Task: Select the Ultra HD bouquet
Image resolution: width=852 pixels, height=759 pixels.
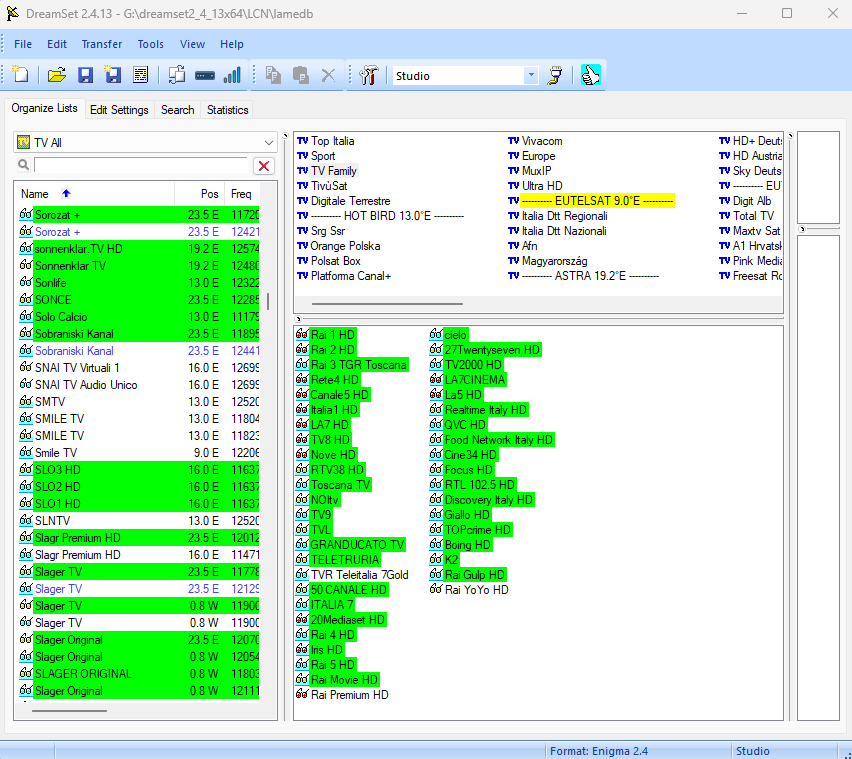Action: click(x=536, y=186)
